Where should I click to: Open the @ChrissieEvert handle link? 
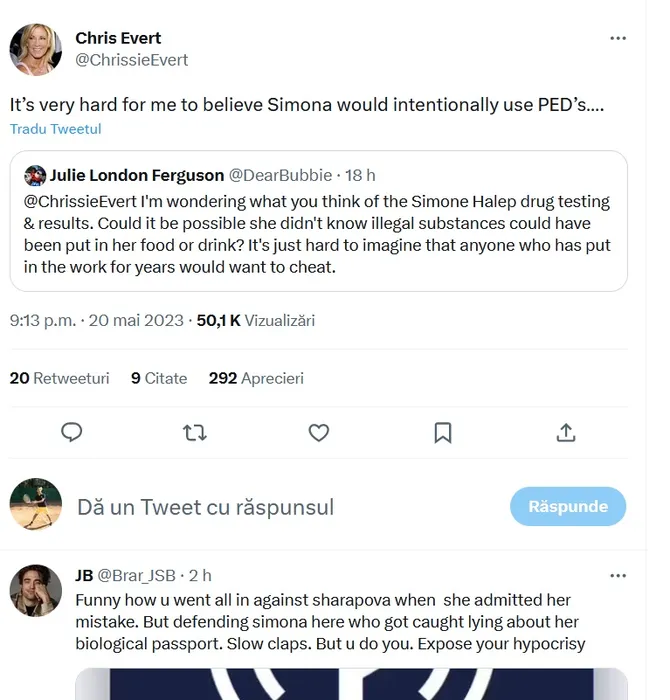pyautogui.click(x=132, y=60)
